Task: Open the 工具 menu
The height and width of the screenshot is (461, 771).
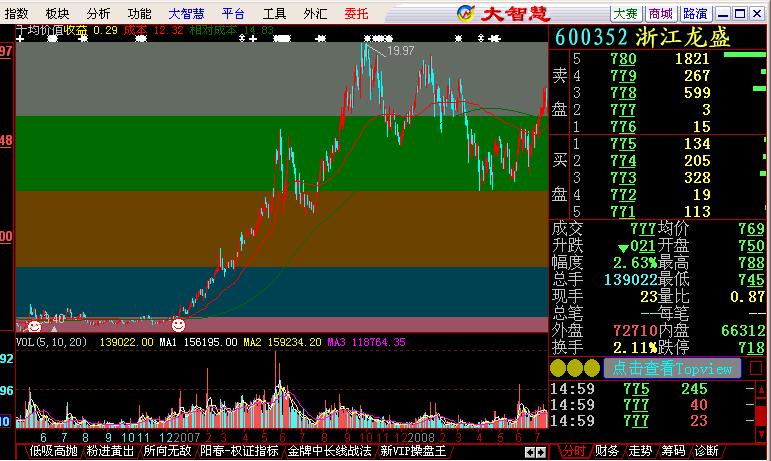Action: (274, 13)
